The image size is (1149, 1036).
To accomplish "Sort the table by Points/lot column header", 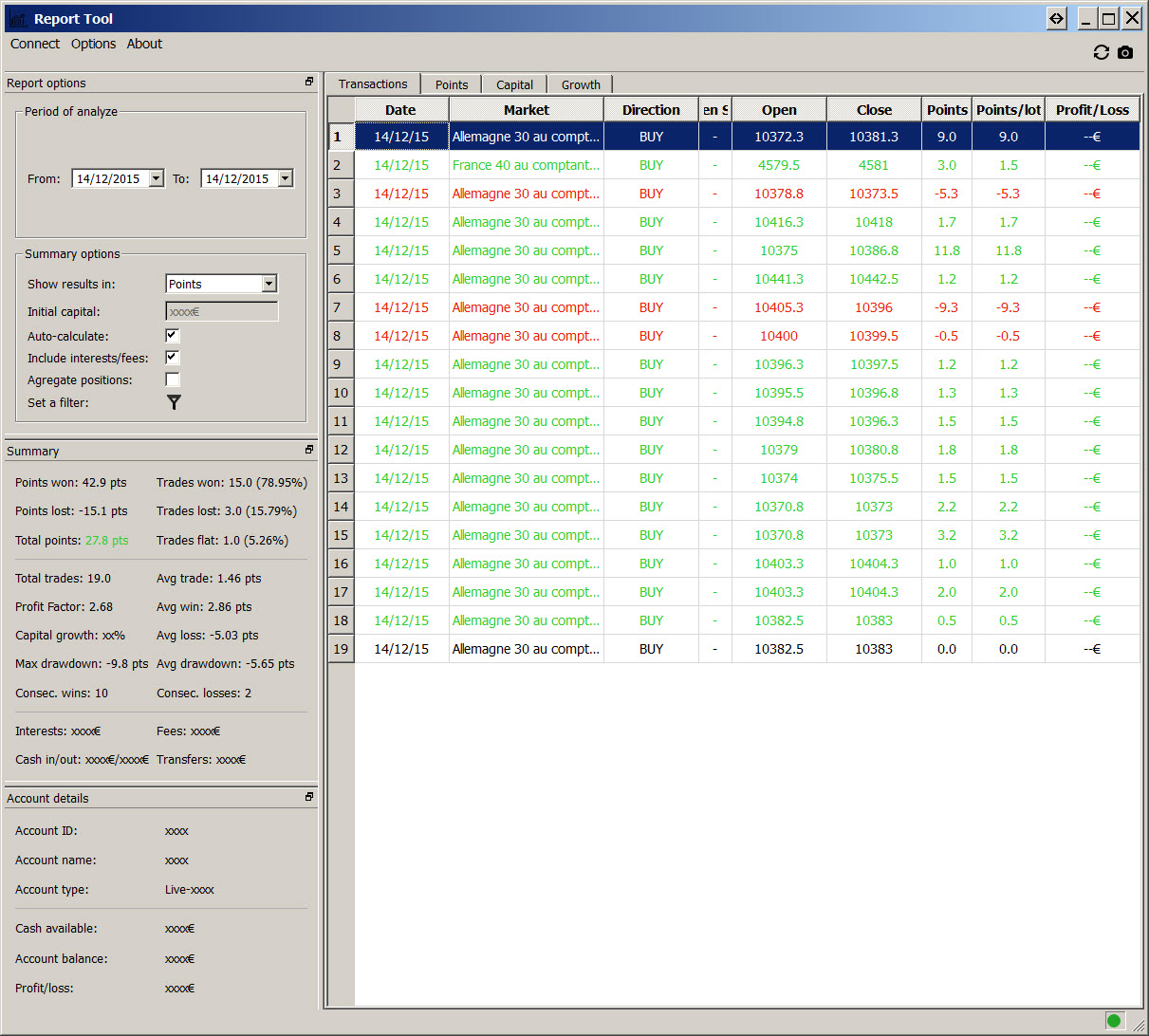I will [x=1008, y=110].
